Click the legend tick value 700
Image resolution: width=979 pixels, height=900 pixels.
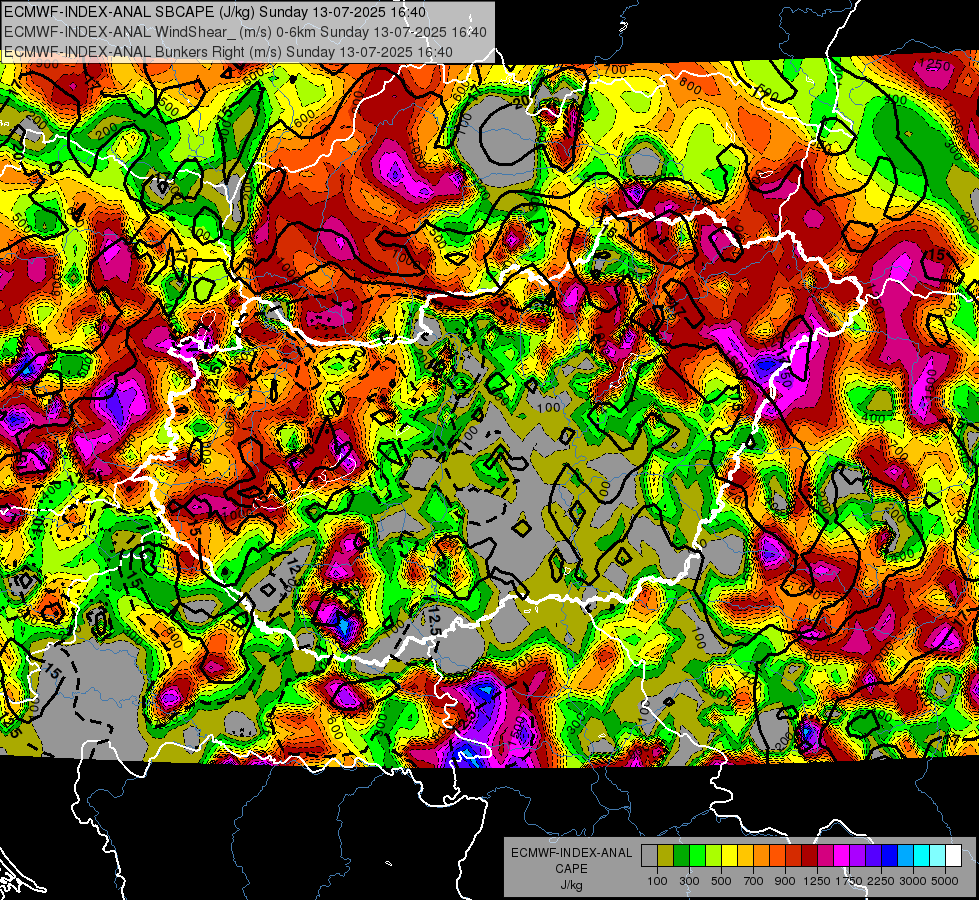tap(754, 881)
